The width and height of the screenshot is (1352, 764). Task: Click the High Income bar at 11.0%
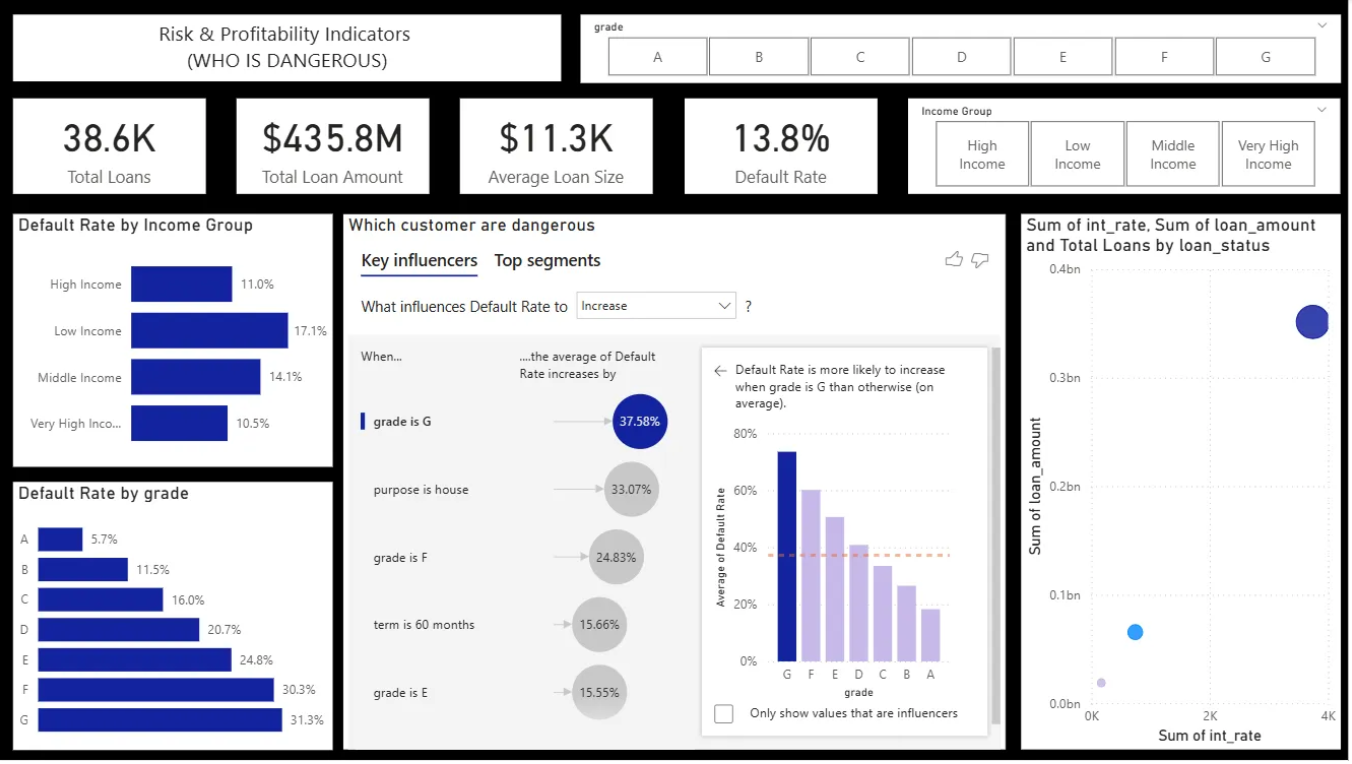pos(181,284)
